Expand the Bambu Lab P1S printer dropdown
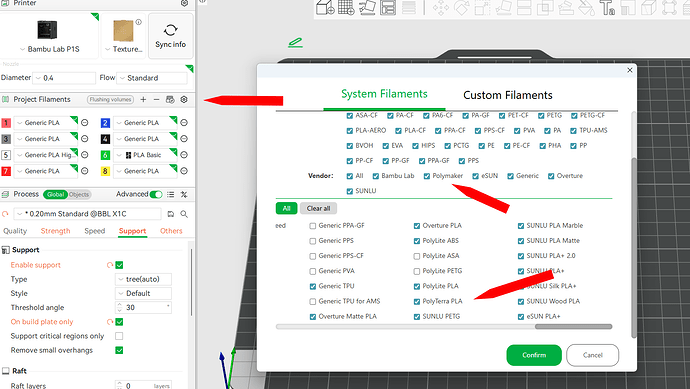The image size is (690, 389). tap(49, 49)
